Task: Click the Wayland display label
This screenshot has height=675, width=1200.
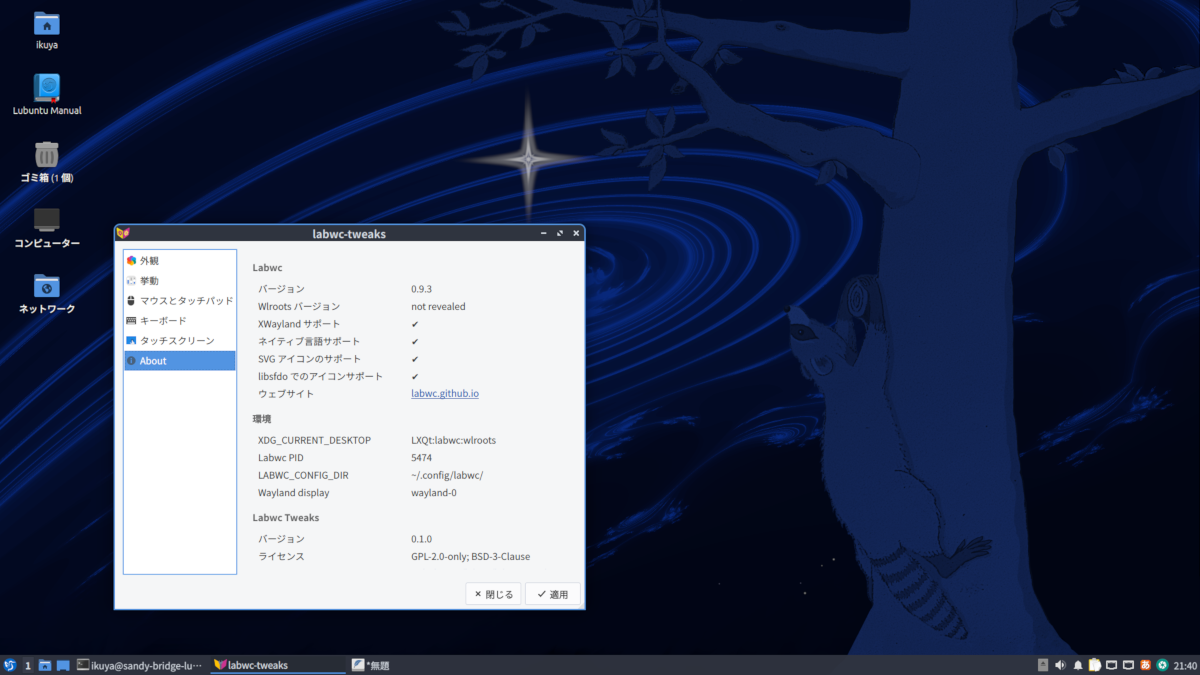Action: [293, 493]
